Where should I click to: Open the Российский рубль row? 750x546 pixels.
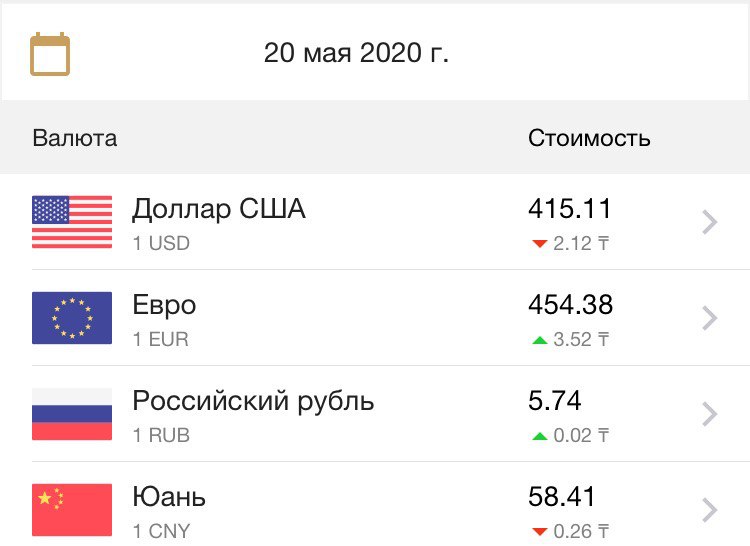[x=375, y=414]
